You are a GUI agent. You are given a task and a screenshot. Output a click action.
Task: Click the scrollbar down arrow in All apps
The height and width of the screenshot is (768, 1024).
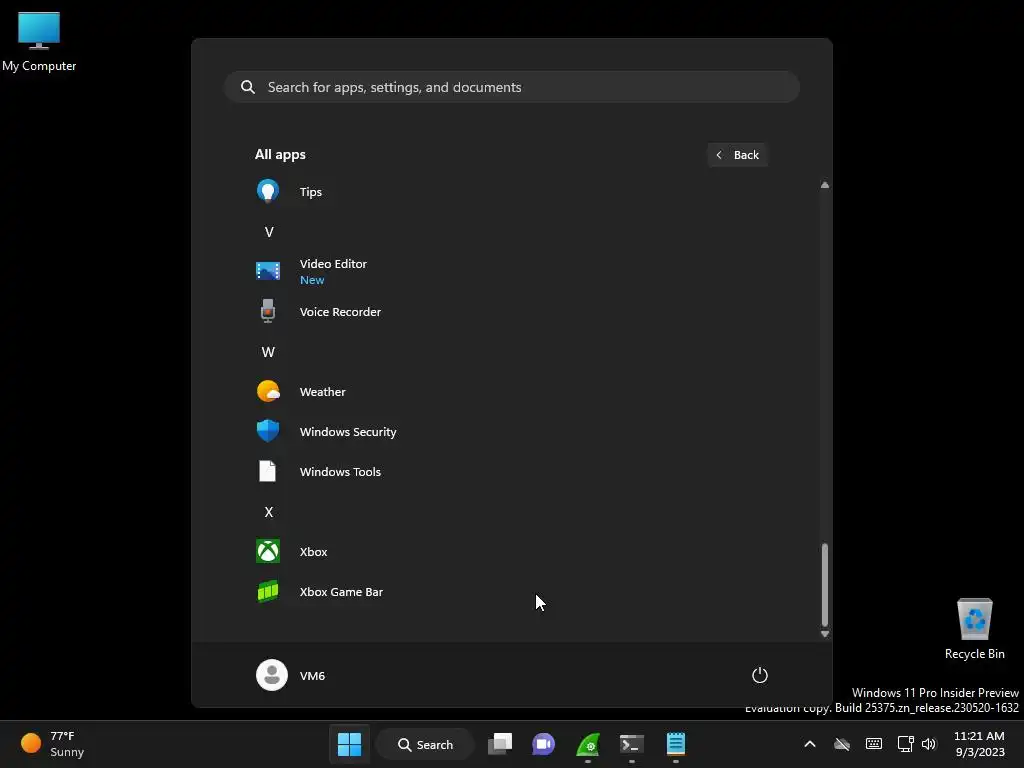point(825,633)
